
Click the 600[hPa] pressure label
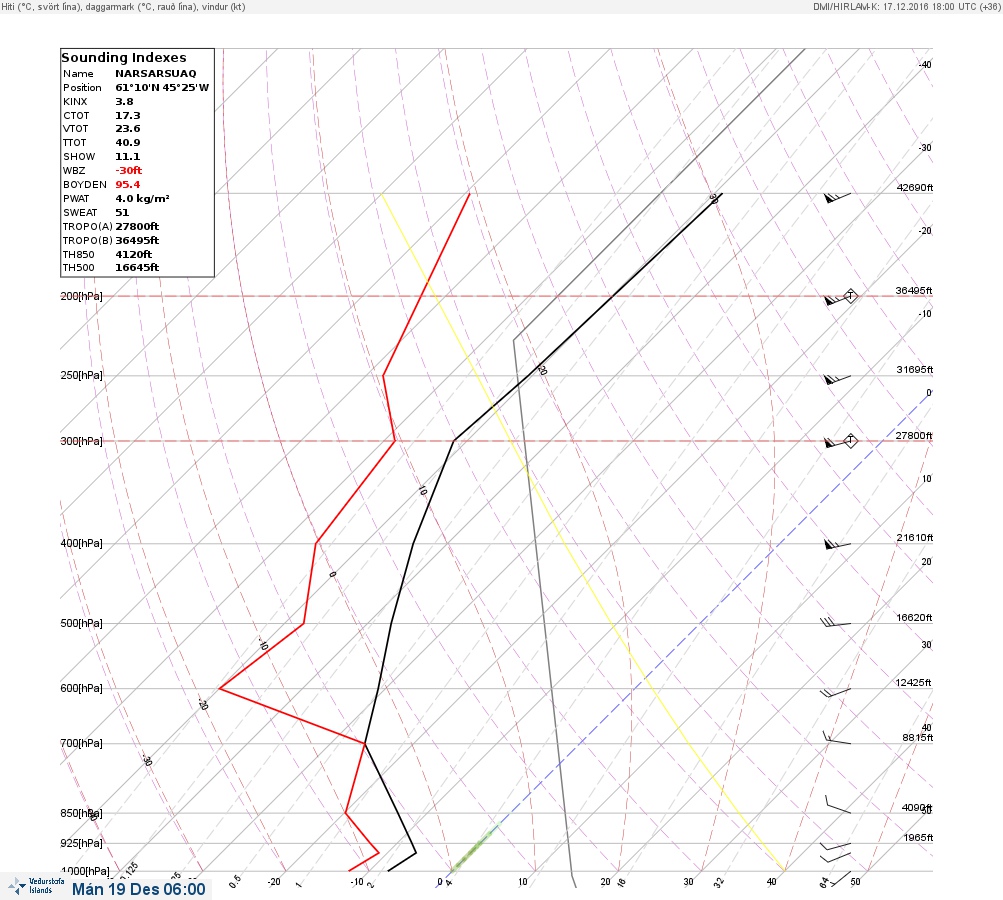[81, 688]
